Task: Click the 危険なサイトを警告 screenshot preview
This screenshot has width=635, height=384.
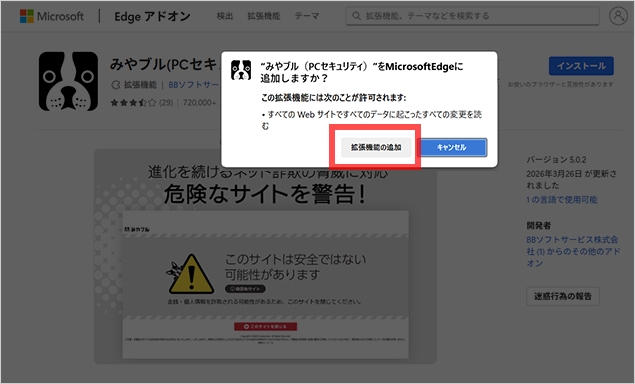Action: (x=265, y=256)
